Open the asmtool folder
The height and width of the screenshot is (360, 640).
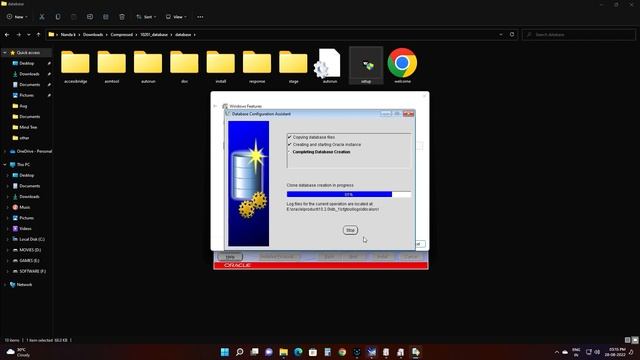111,67
